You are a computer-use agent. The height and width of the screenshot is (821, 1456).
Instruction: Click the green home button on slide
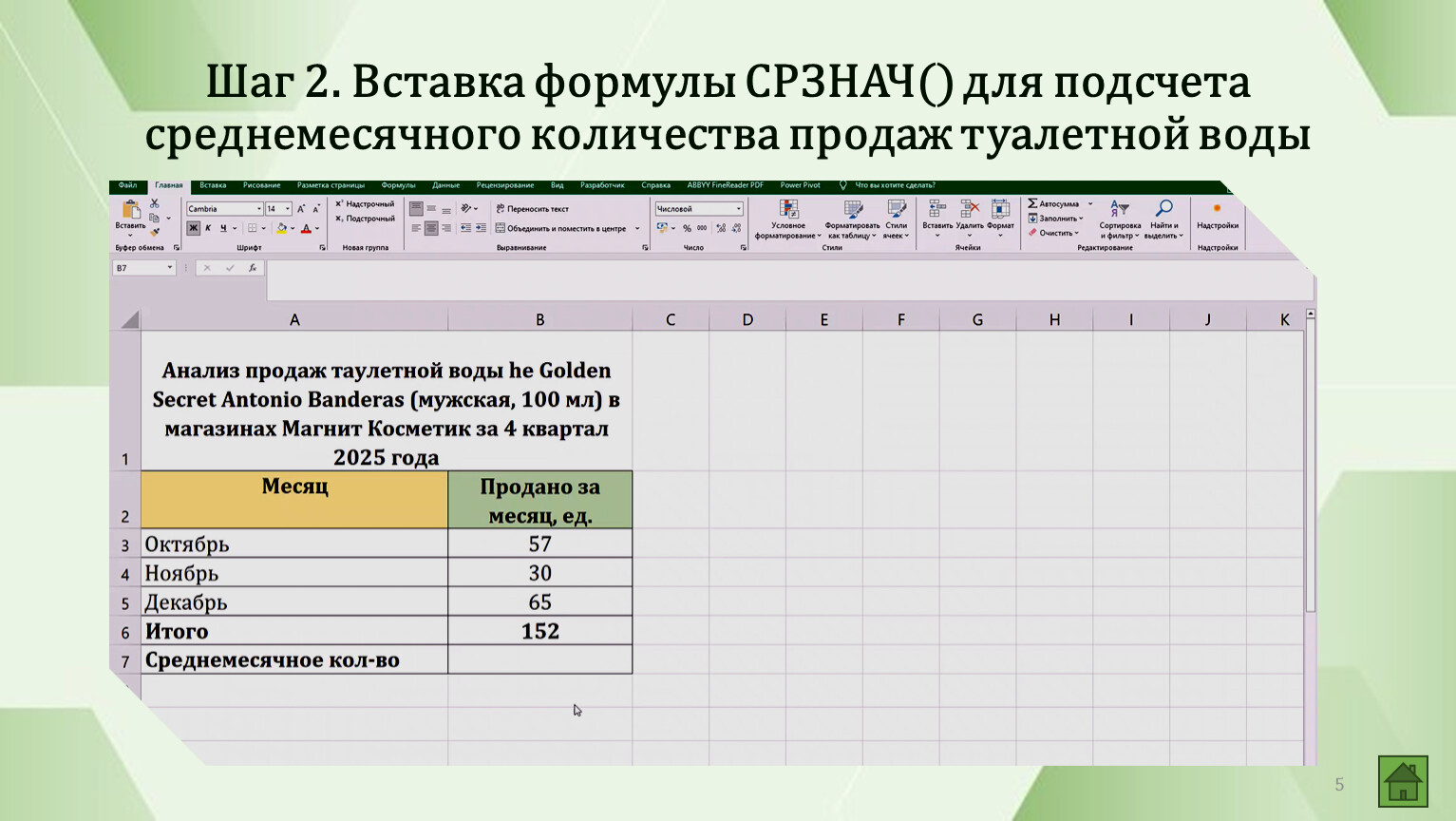[x=1403, y=781]
